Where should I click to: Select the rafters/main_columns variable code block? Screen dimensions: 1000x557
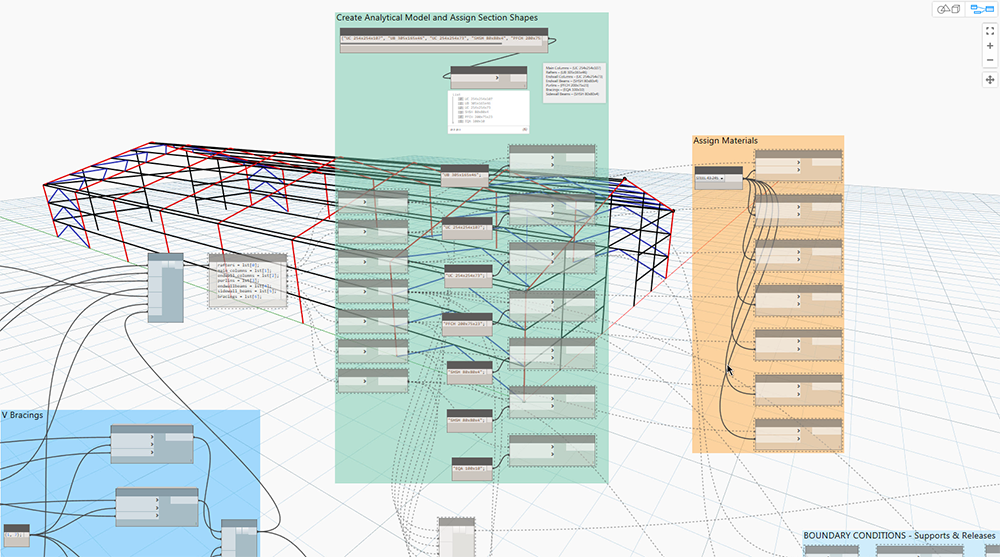coord(247,280)
